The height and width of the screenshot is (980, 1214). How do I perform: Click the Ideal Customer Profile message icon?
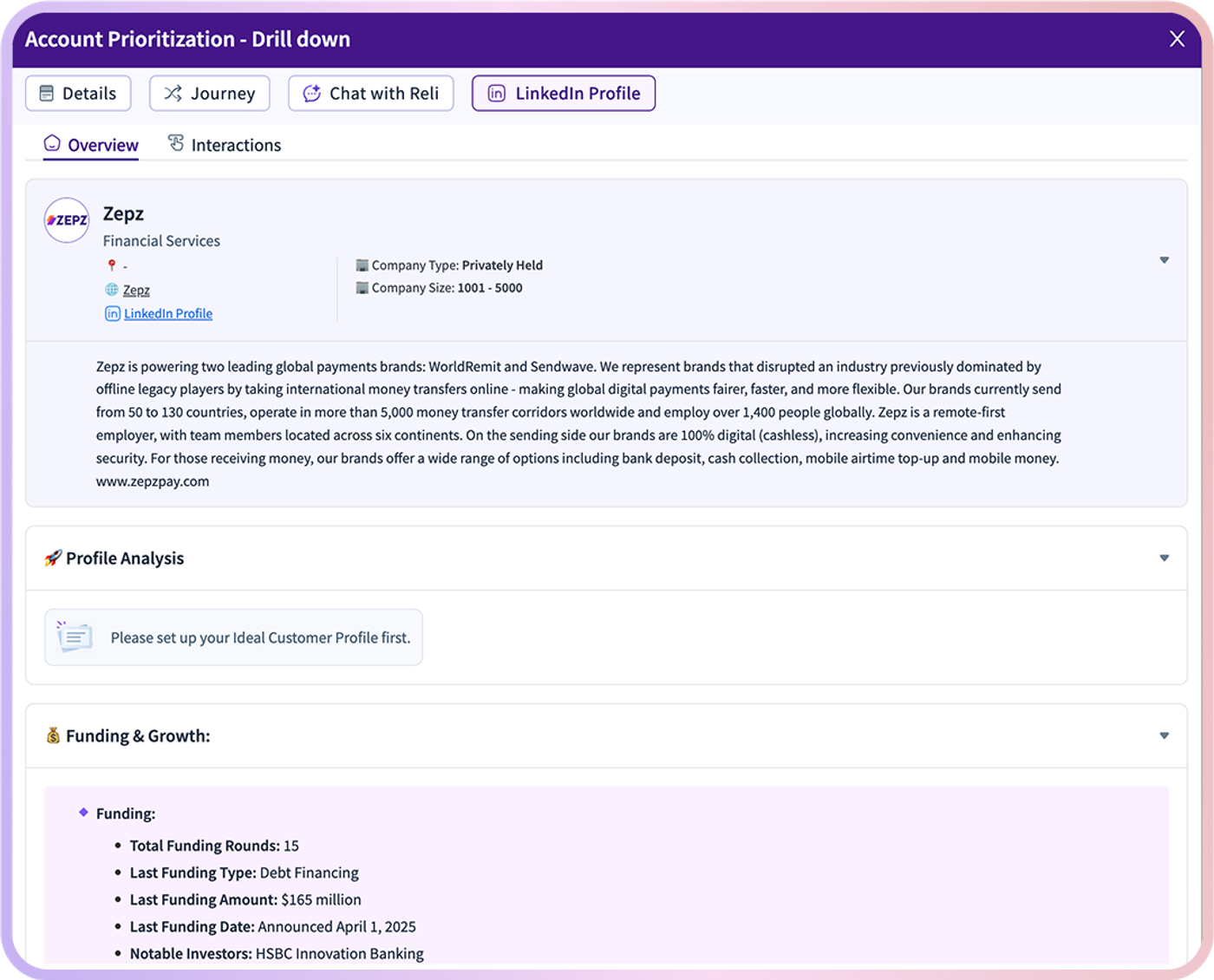(75, 637)
